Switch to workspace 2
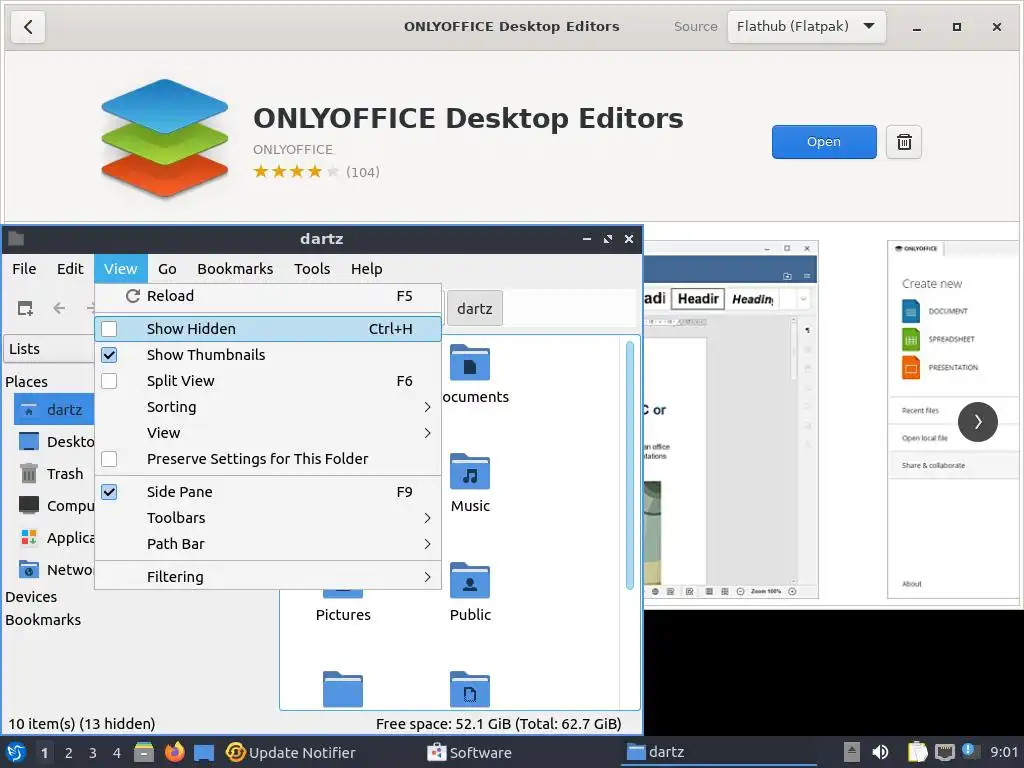Screen dimensions: 1024x768 [69, 753]
